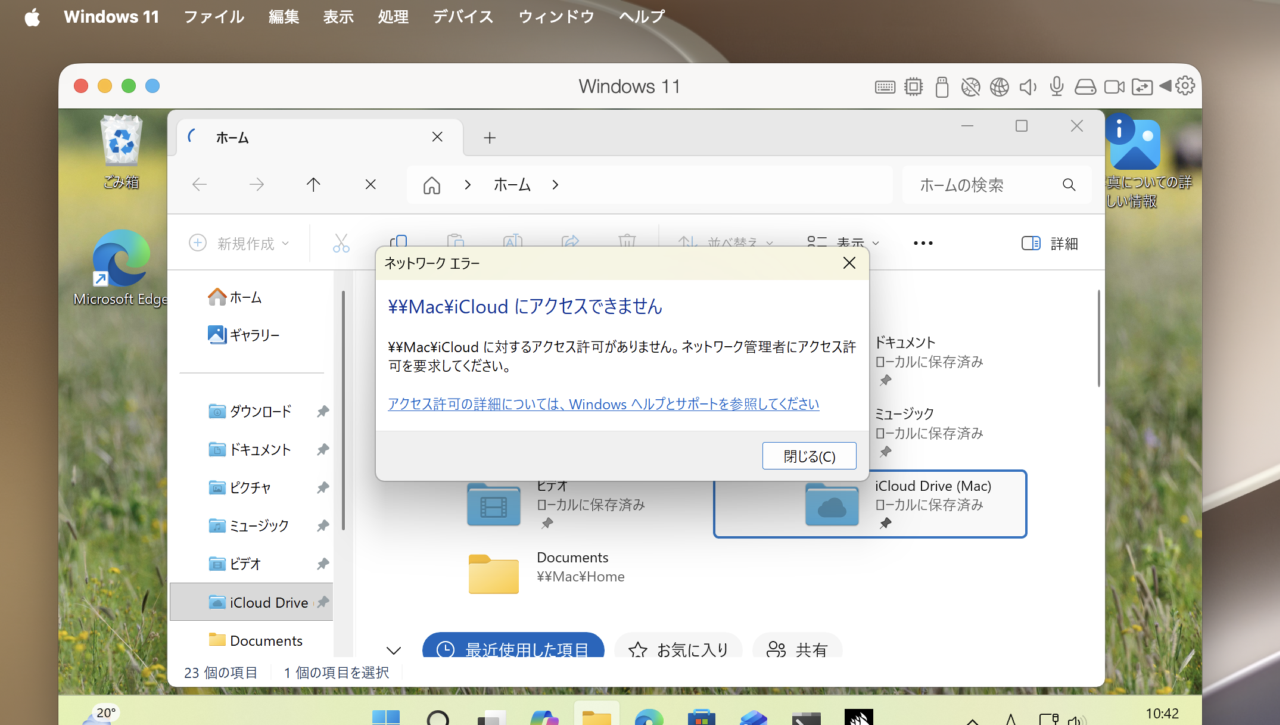Click the globe network icon in title bar
This screenshot has width=1280, height=725.
click(x=999, y=87)
